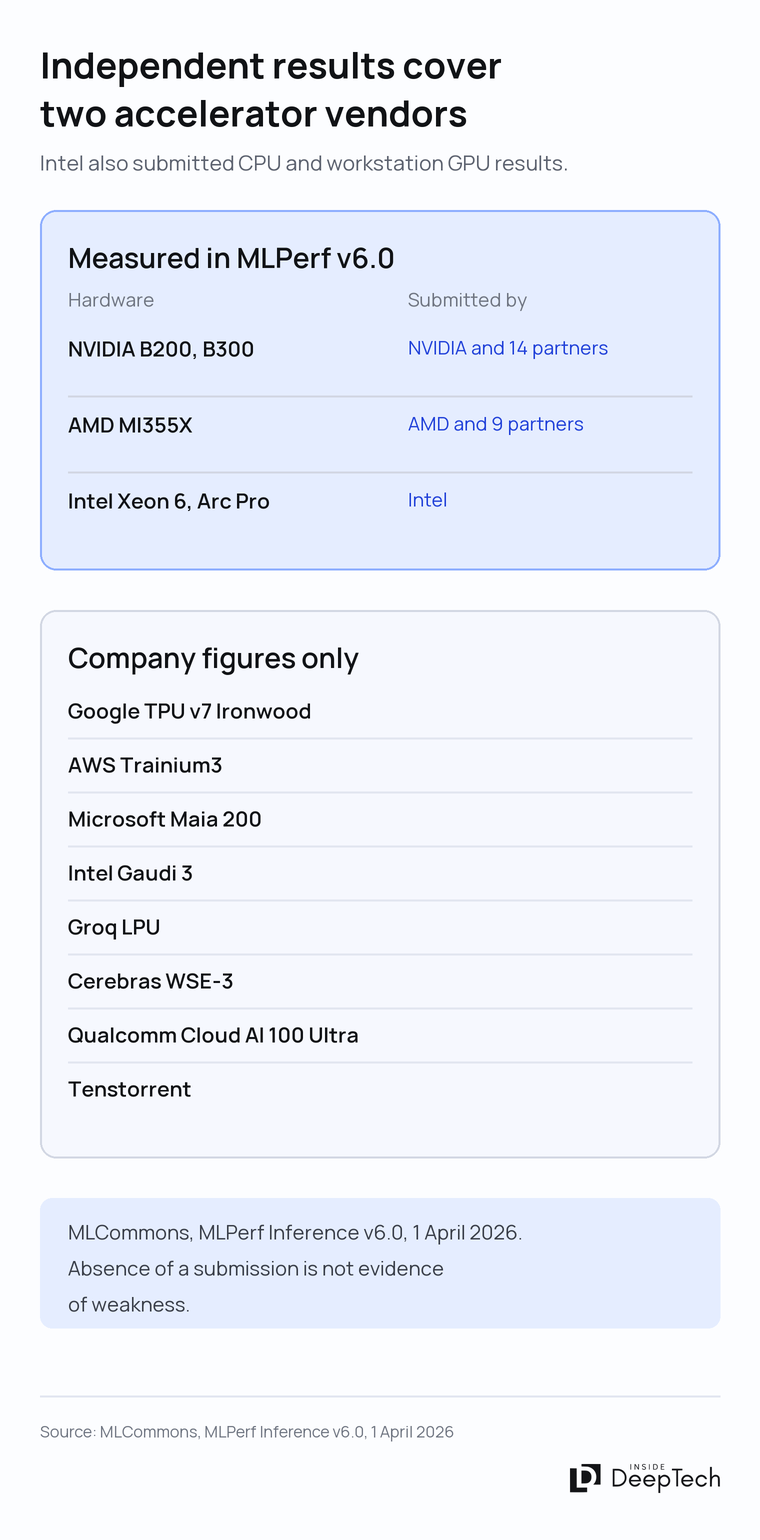Select the 'Microsoft Maia 200' row
The image size is (760, 1540).
(380, 819)
